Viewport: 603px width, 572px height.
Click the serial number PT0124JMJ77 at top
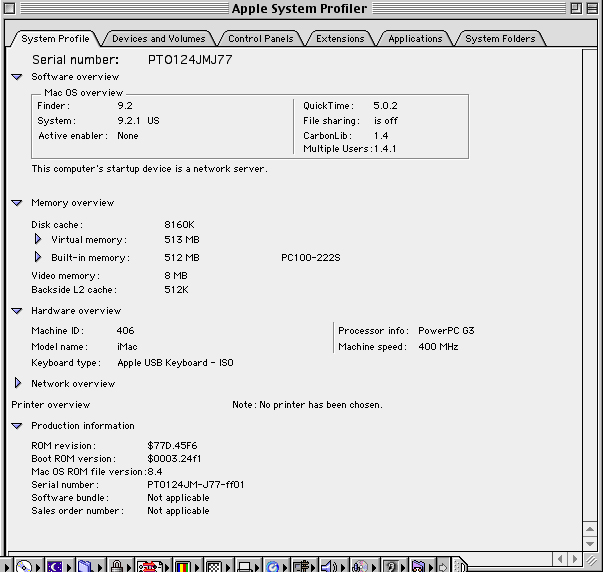(190, 60)
